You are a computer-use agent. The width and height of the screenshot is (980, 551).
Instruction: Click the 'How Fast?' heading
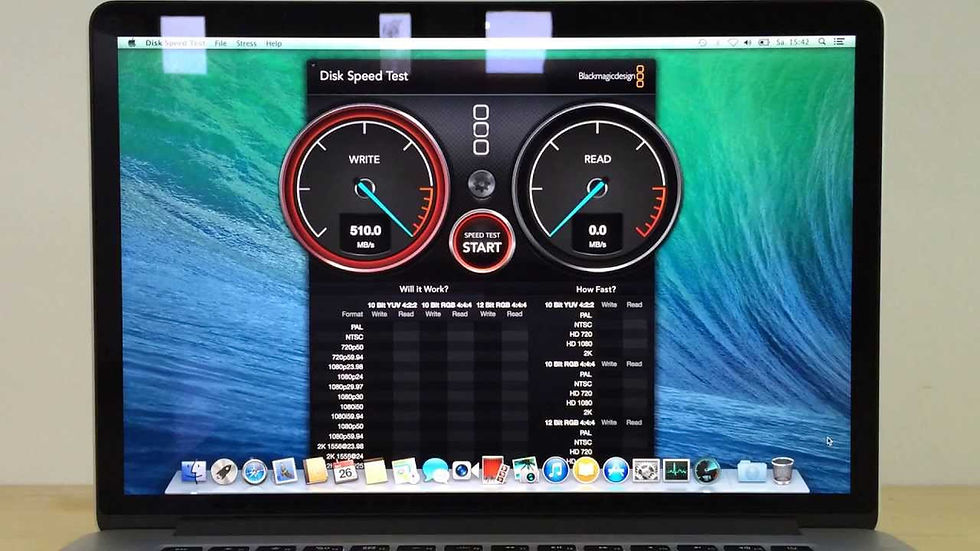tap(596, 289)
